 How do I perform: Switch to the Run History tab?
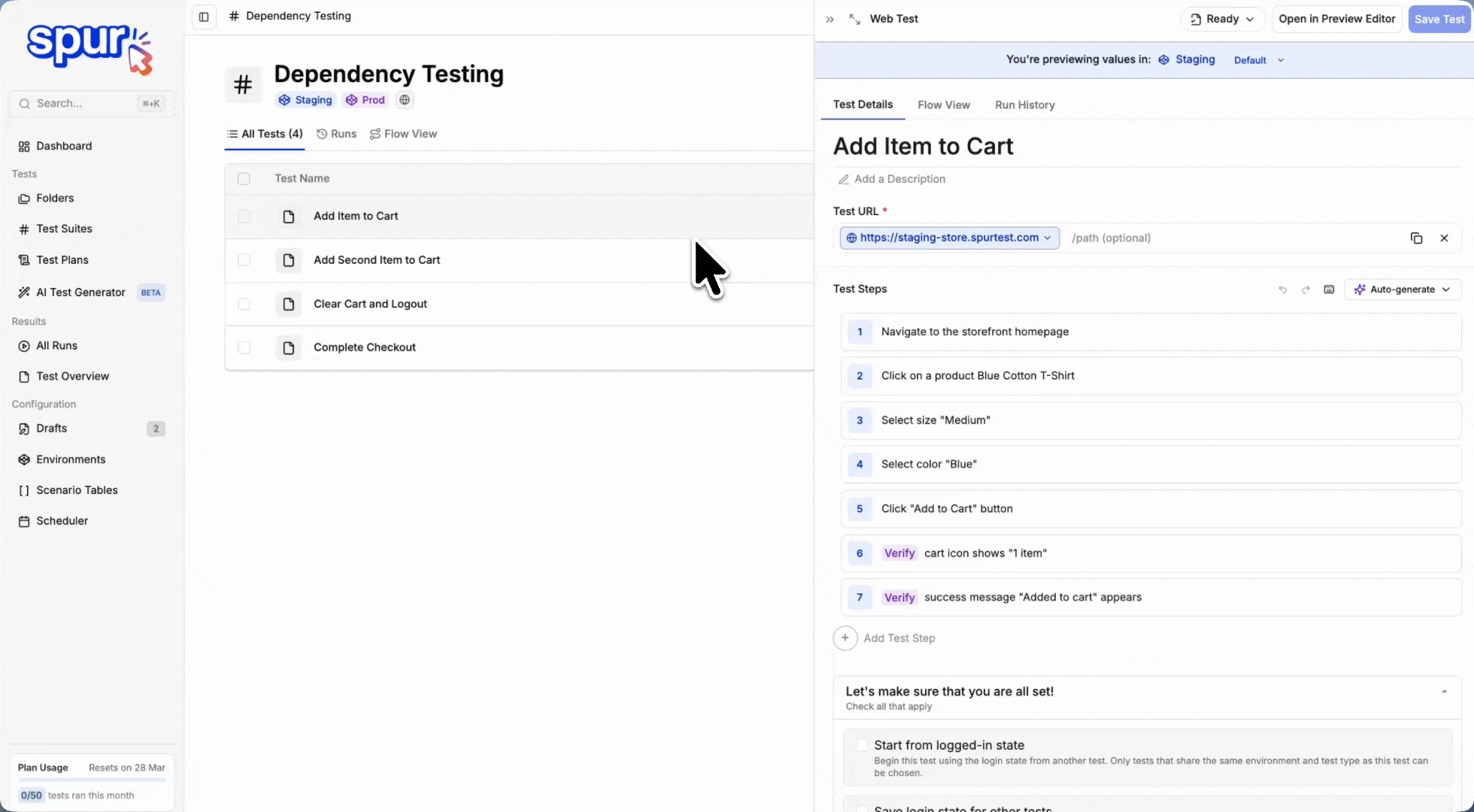click(1024, 105)
